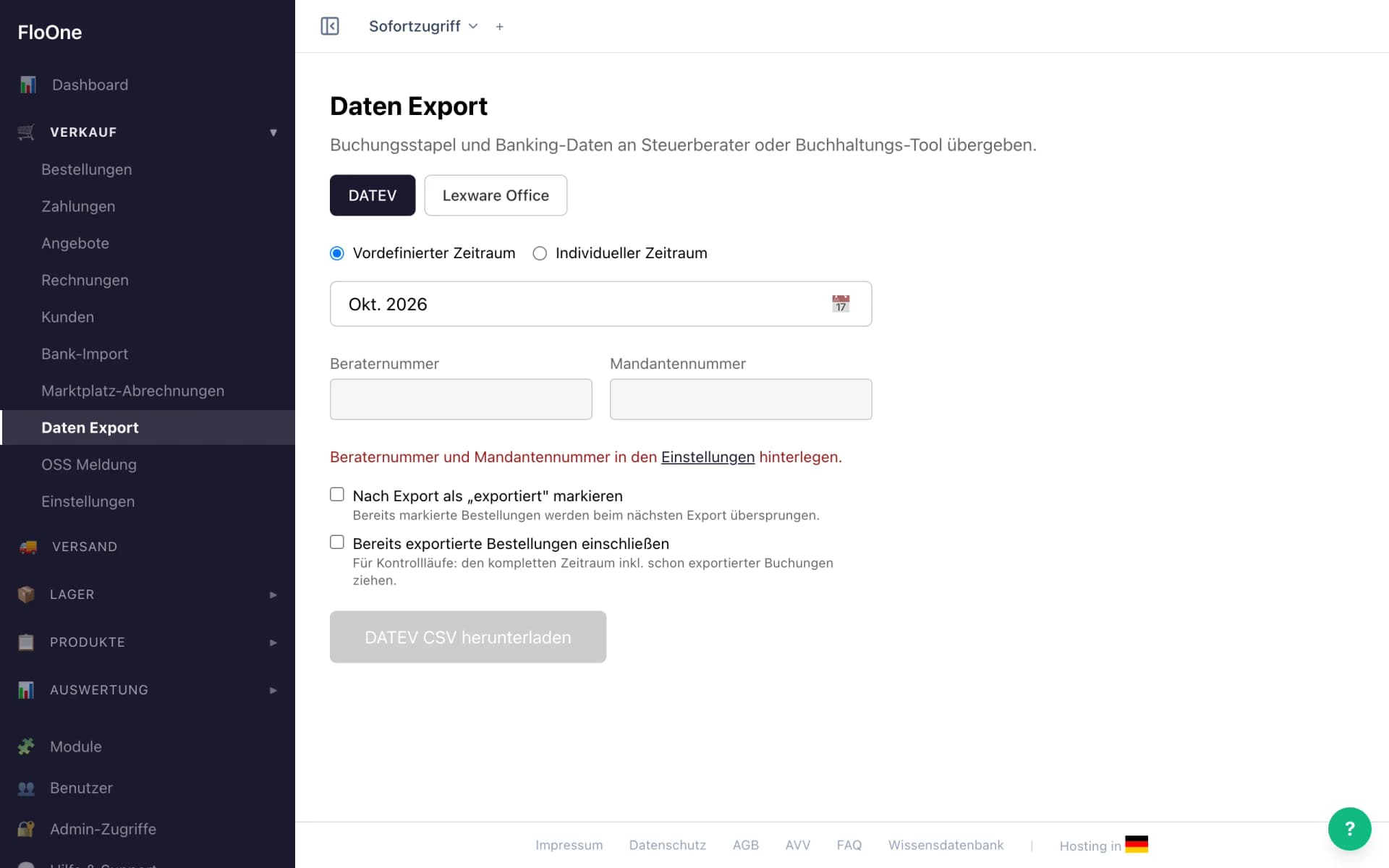Add a new quick access tab with plus
The width and height of the screenshot is (1389, 868).
point(499,27)
